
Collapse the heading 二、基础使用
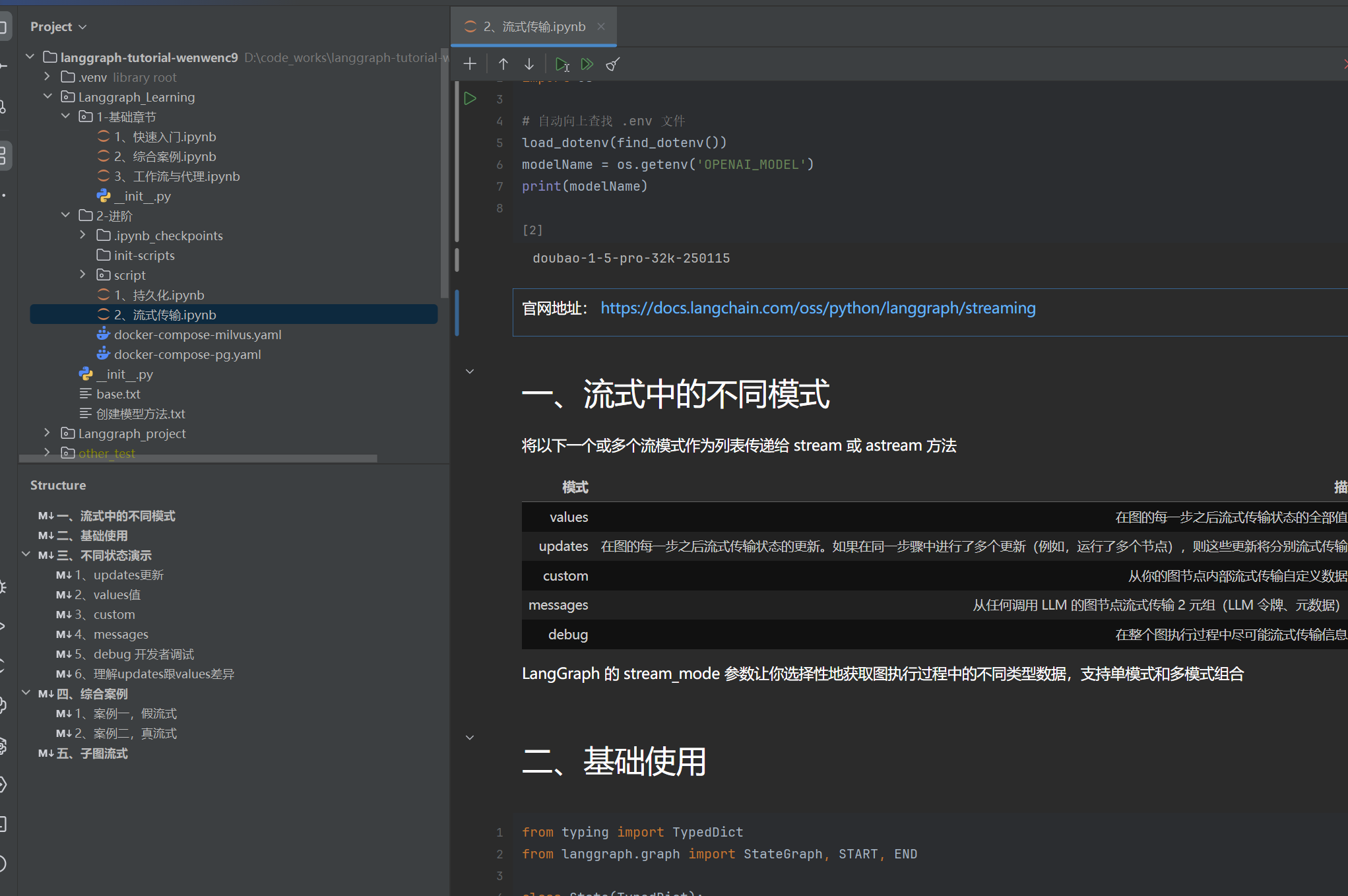(x=470, y=738)
